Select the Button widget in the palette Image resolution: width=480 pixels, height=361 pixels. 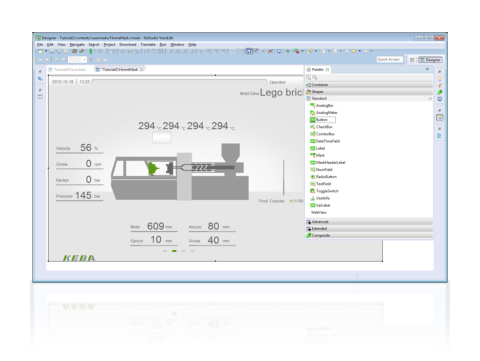pos(322,120)
